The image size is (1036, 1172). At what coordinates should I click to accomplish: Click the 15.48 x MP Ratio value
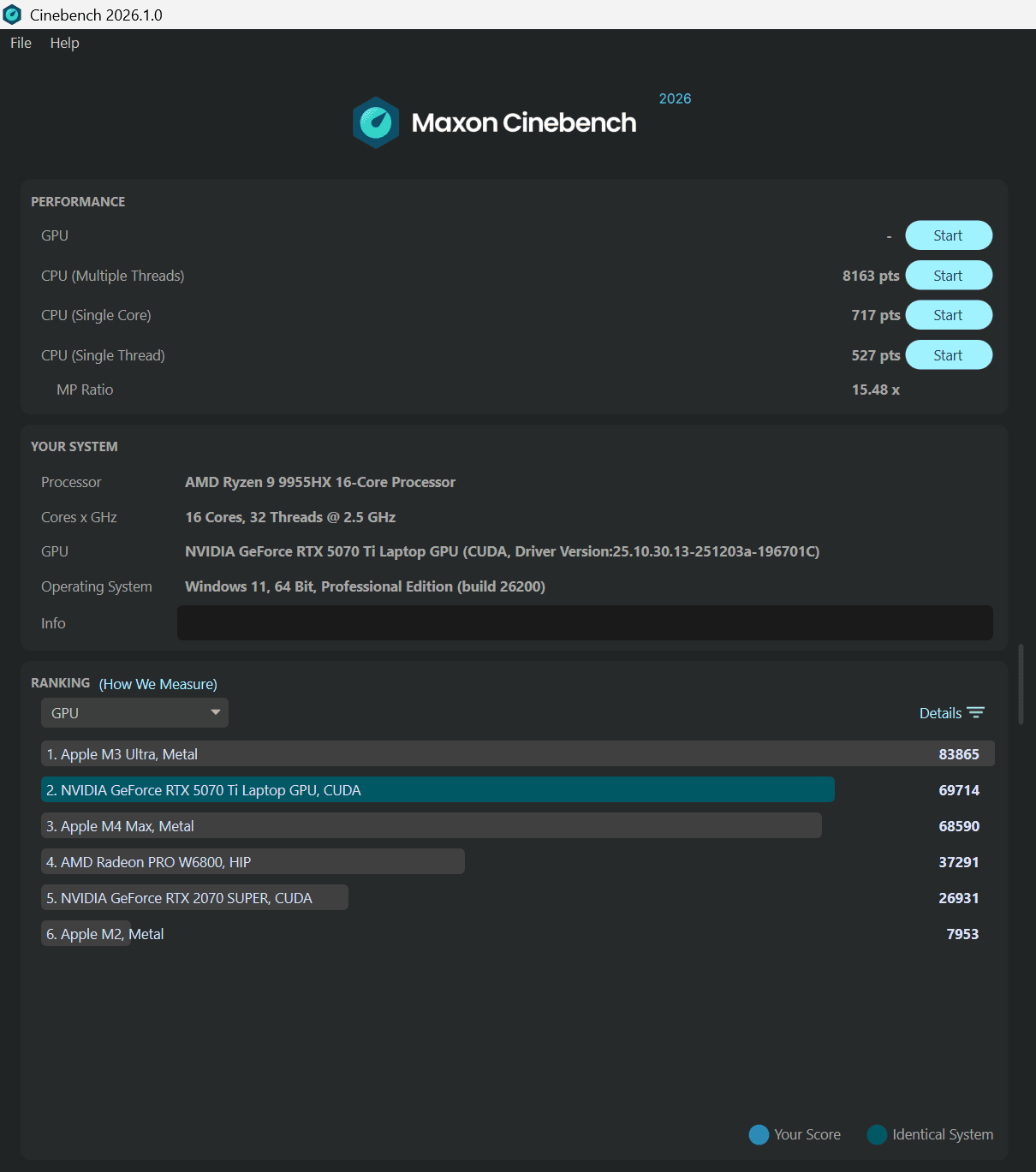pos(876,390)
